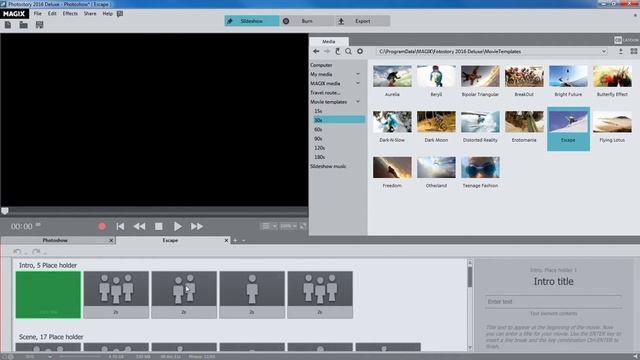Select the Dark Moon template
Image resolution: width=640 pixels, height=360 pixels.
(436, 122)
